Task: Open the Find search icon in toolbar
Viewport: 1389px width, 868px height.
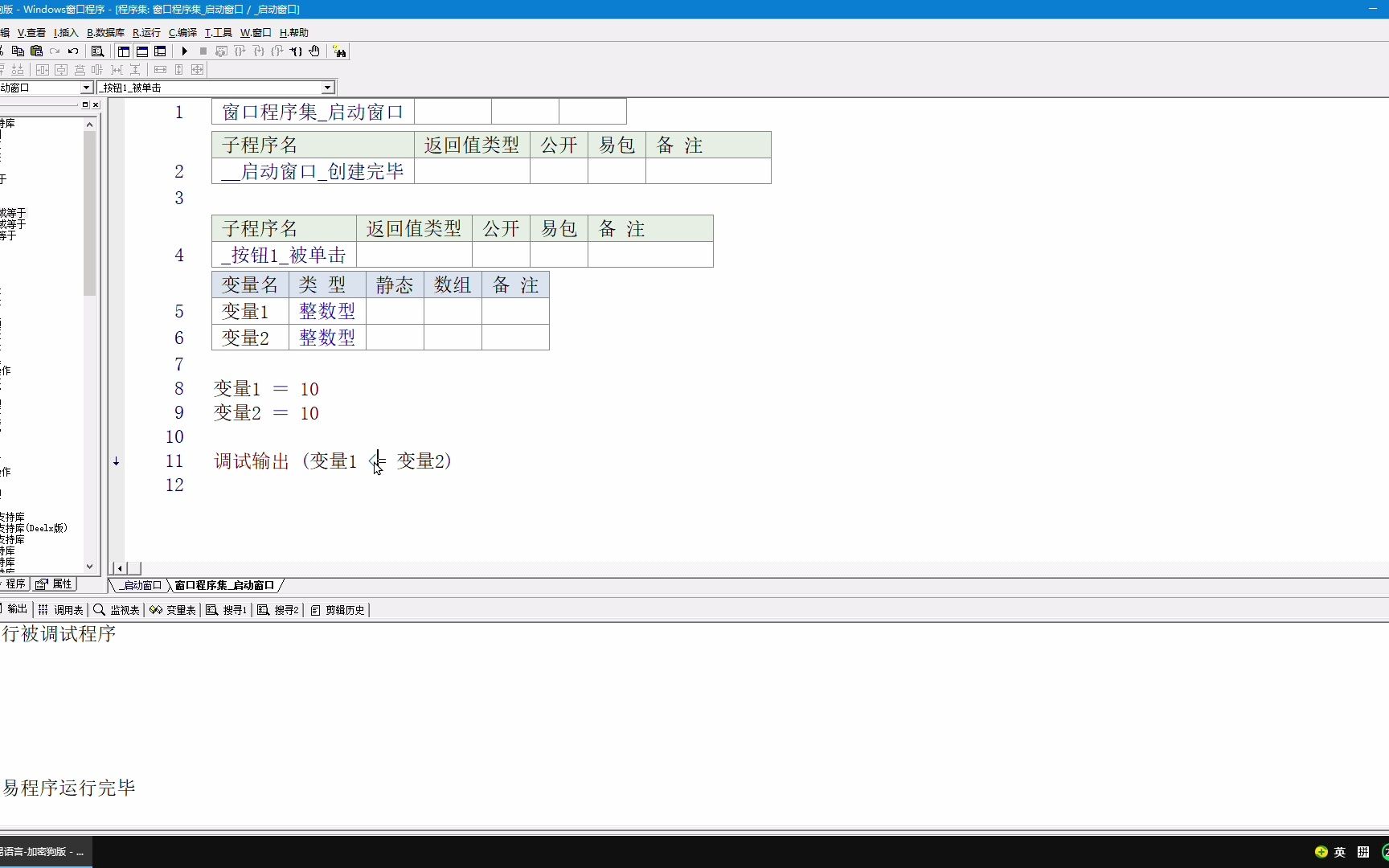Action: [97, 51]
